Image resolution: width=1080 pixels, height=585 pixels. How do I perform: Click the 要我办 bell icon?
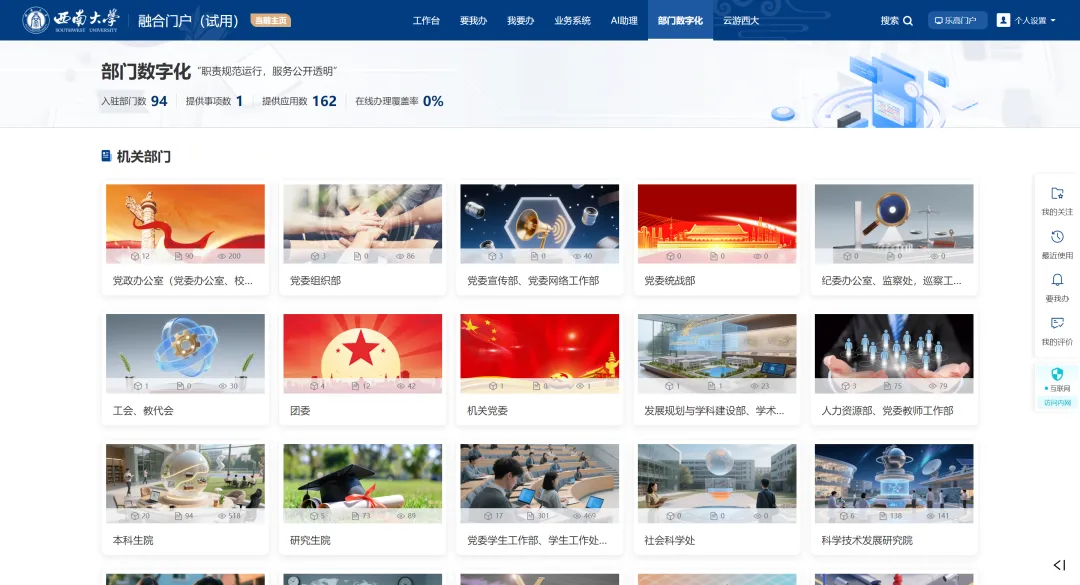(x=1057, y=281)
